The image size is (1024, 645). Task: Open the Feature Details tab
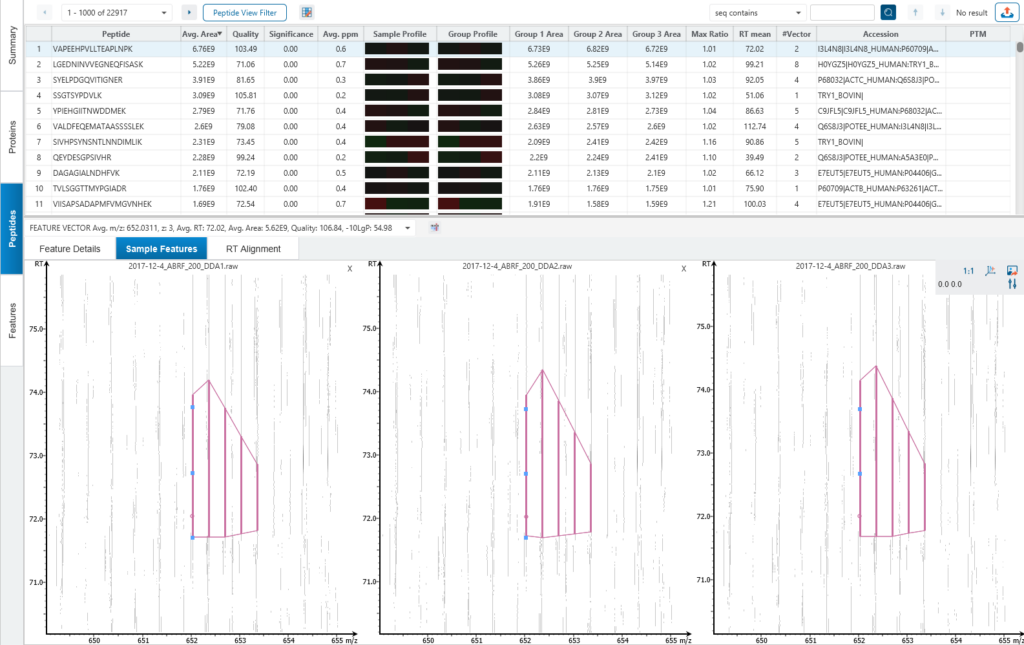pos(70,249)
